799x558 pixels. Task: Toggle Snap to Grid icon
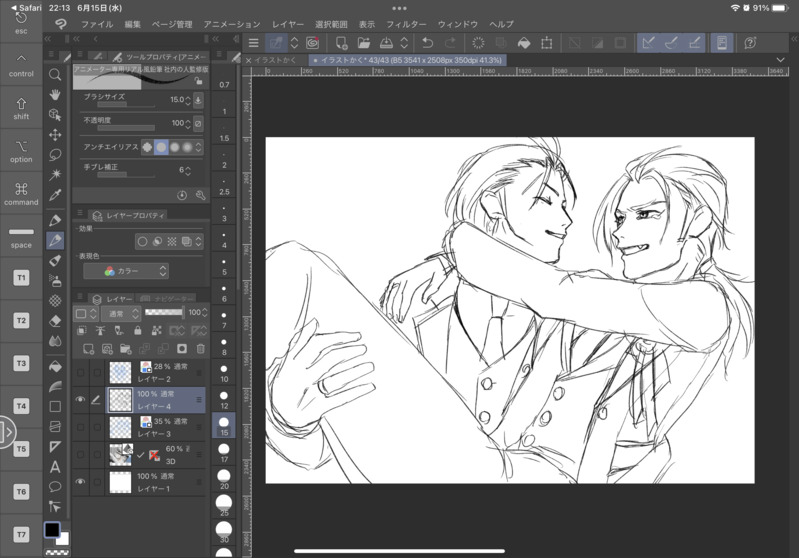(694, 43)
